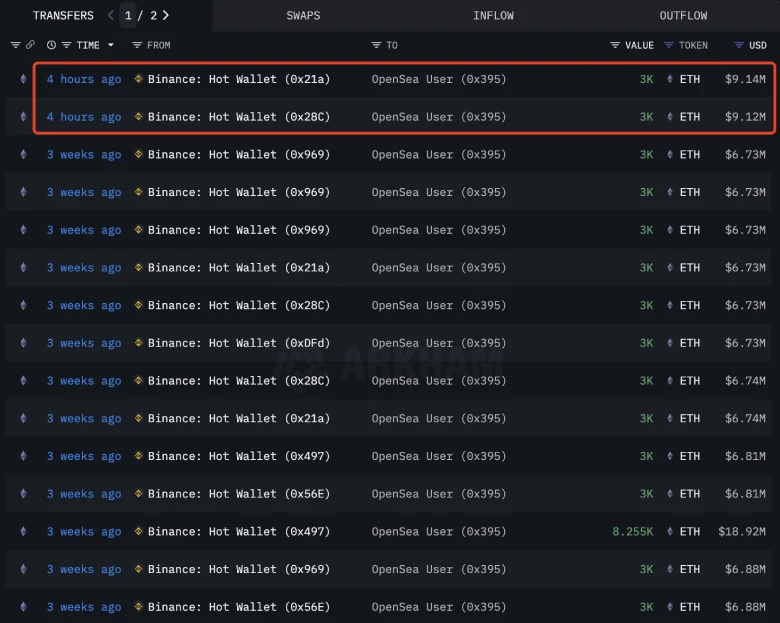Image resolution: width=780 pixels, height=623 pixels.
Task: Open the USD column filter
Action: [739, 45]
